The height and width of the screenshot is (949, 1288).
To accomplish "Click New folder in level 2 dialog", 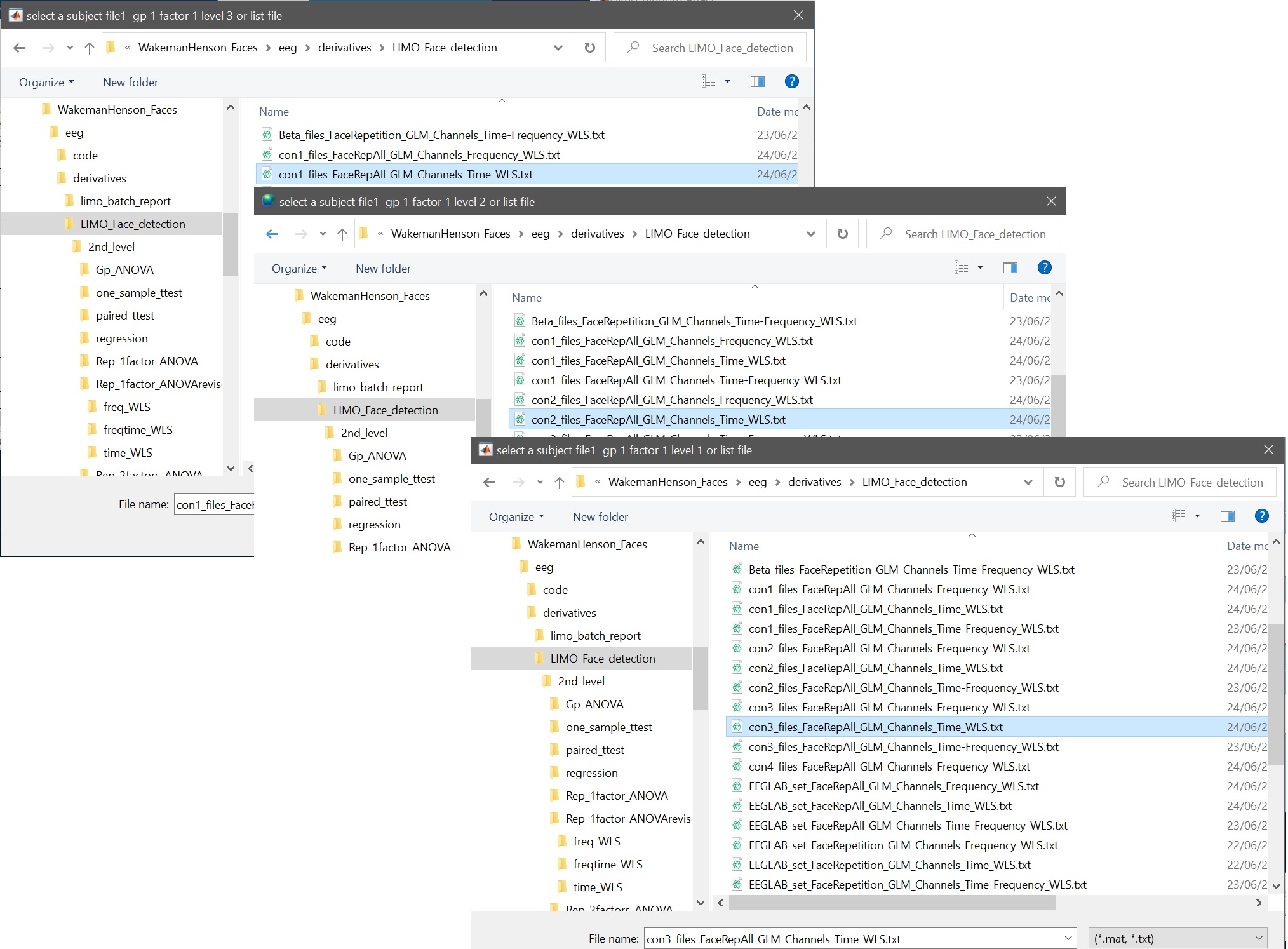I will coord(383,268).
